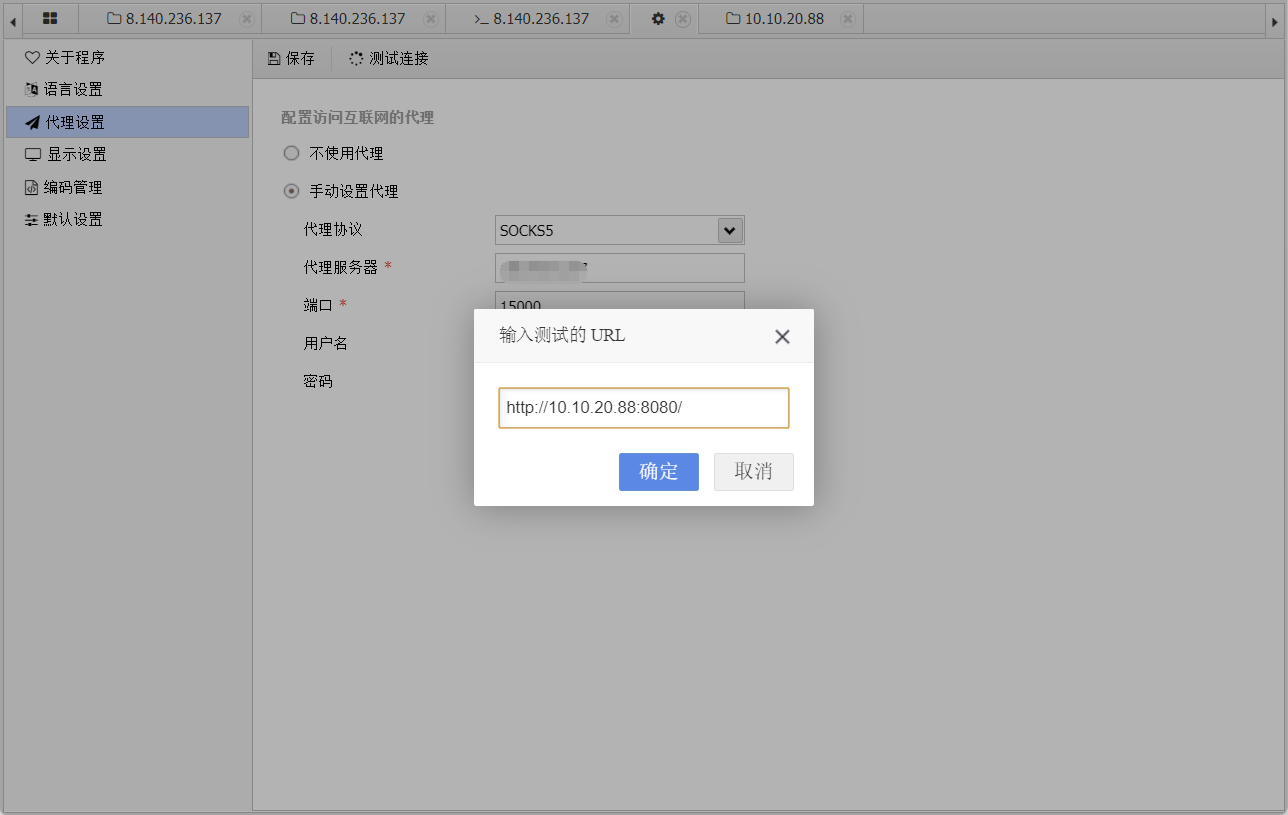Open 默认设置 via its sliders icon
The height and width of the screenshot is (815, 1288).
pyautogui.click(x=32, y=220)
